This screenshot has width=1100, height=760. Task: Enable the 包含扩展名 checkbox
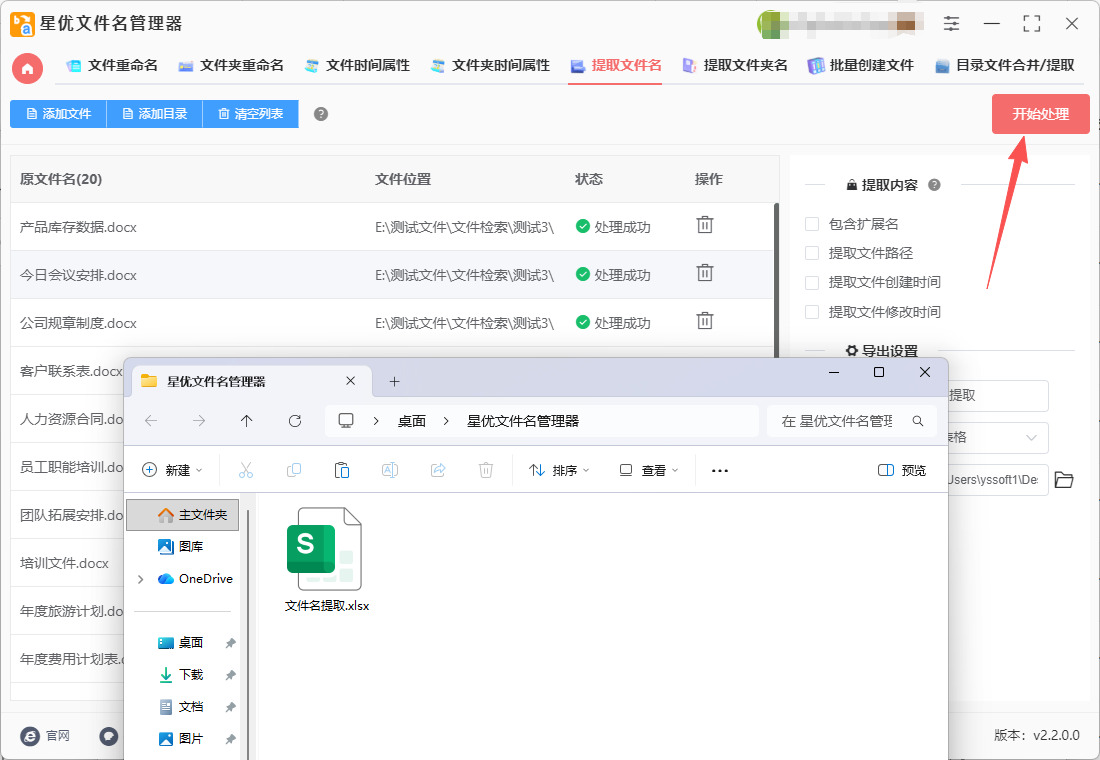pos(812,224)
